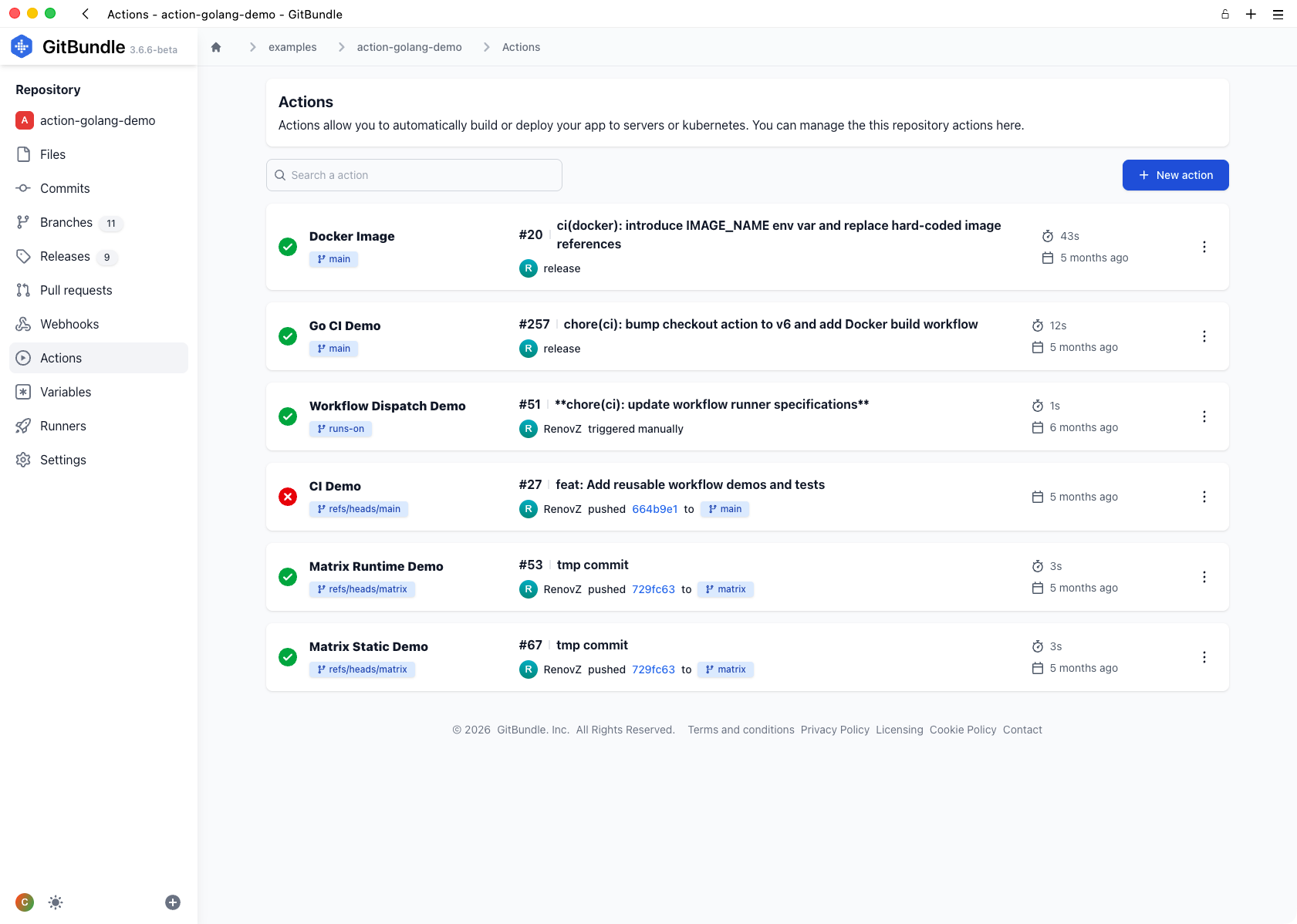Click the plus circle icon in sidebar footer

(173, 902)
